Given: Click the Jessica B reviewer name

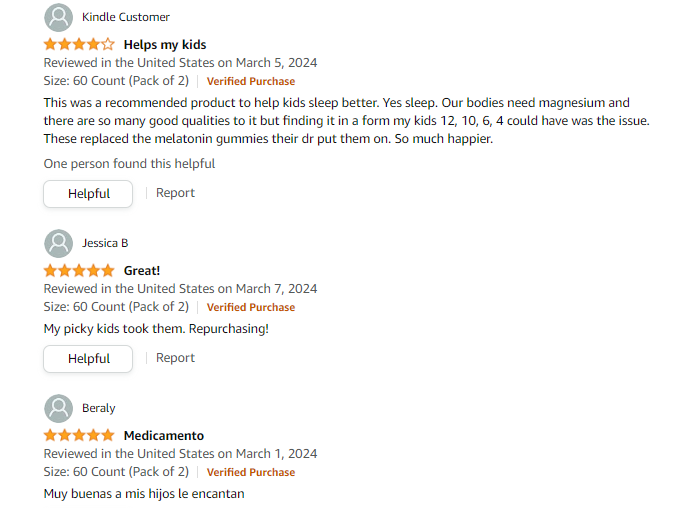Looking at the screenshot, I should coord(105,243).
